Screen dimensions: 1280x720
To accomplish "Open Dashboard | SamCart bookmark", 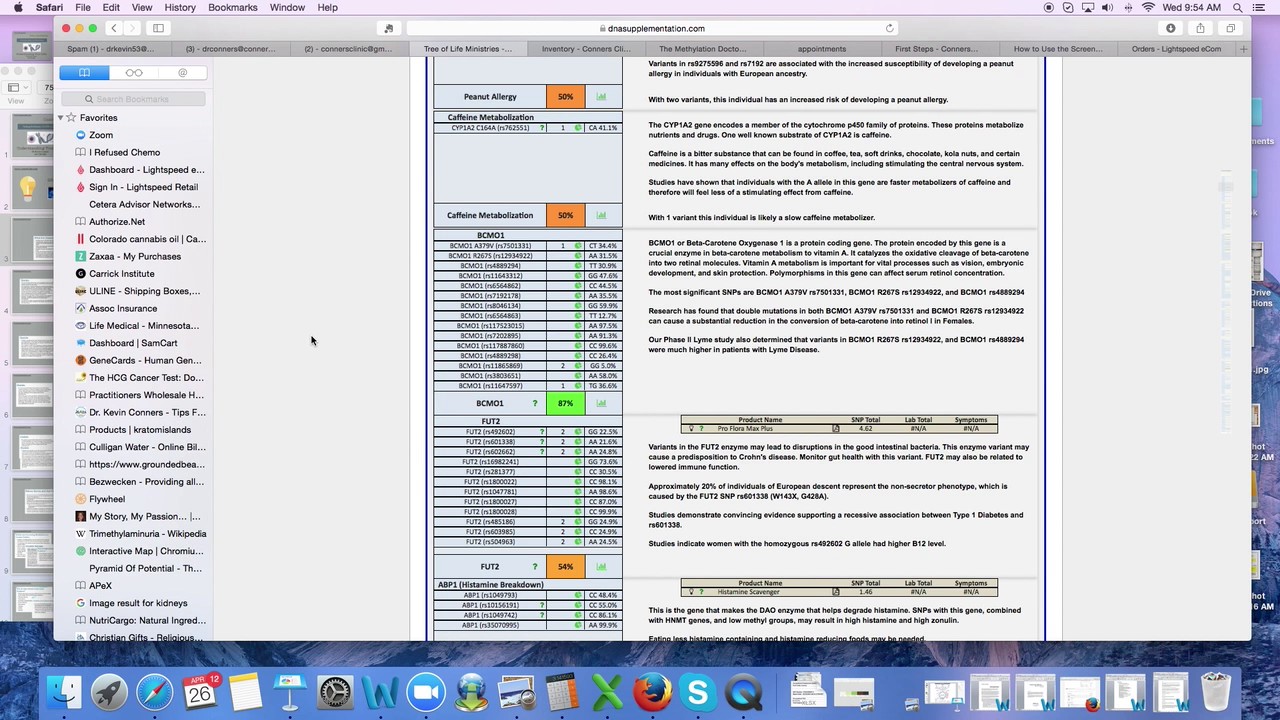I will pos(133,343).
